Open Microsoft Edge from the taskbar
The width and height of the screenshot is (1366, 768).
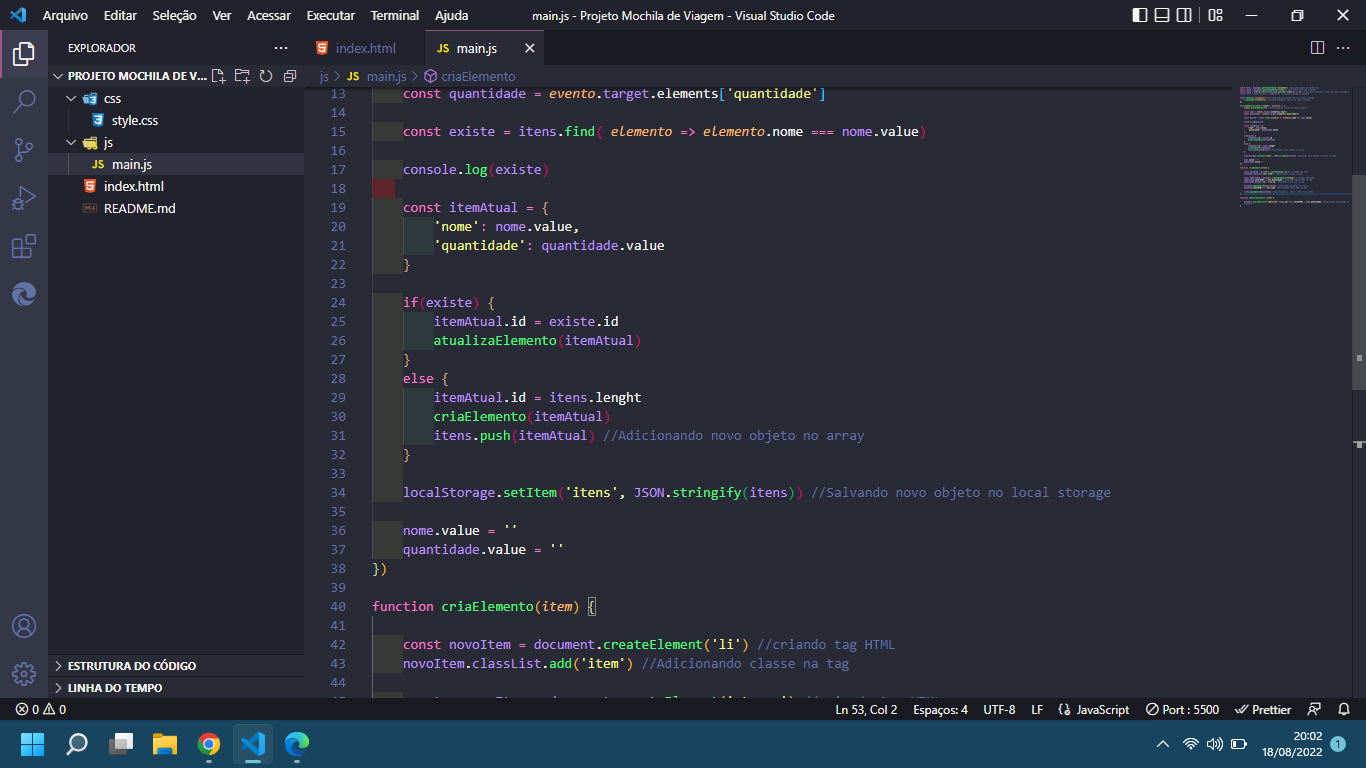click(297, 744)
